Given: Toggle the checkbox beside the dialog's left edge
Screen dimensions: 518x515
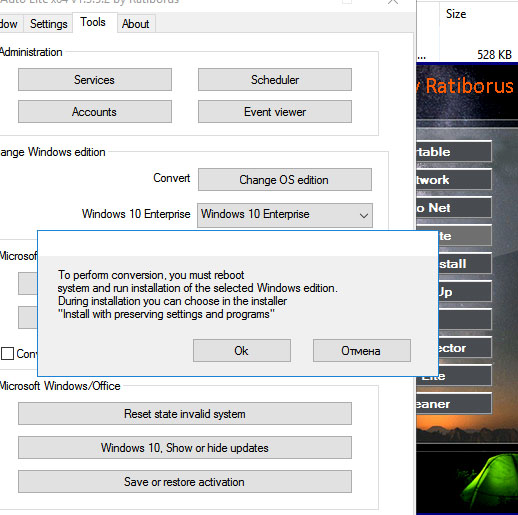Looking at the screenshot, I should pyautogui.click(x=7, y=353).
